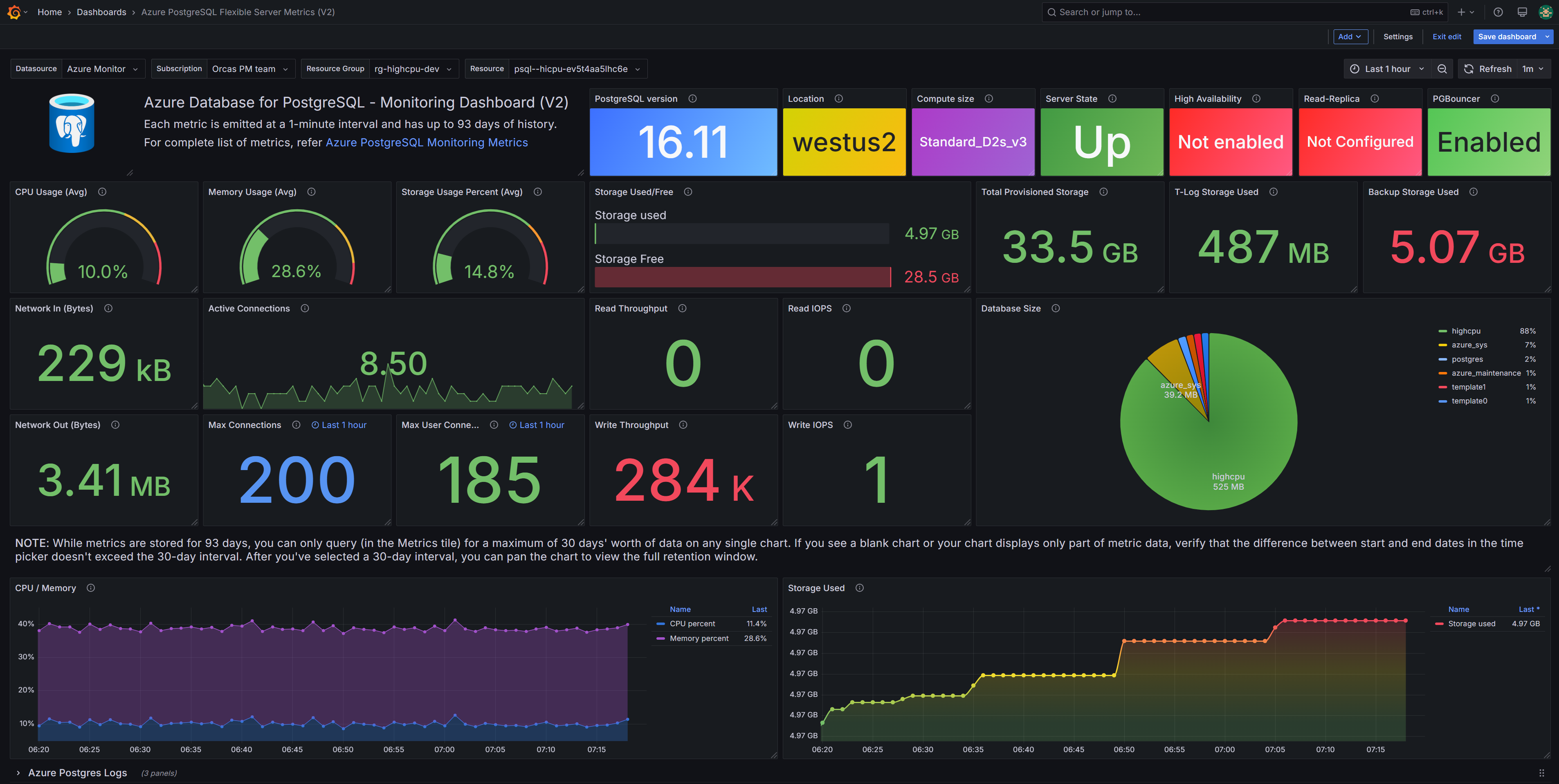This screenshot has width=1559, height=784.
Task: Click the news monitor icon in header
Action: [x=1521, y=12]
